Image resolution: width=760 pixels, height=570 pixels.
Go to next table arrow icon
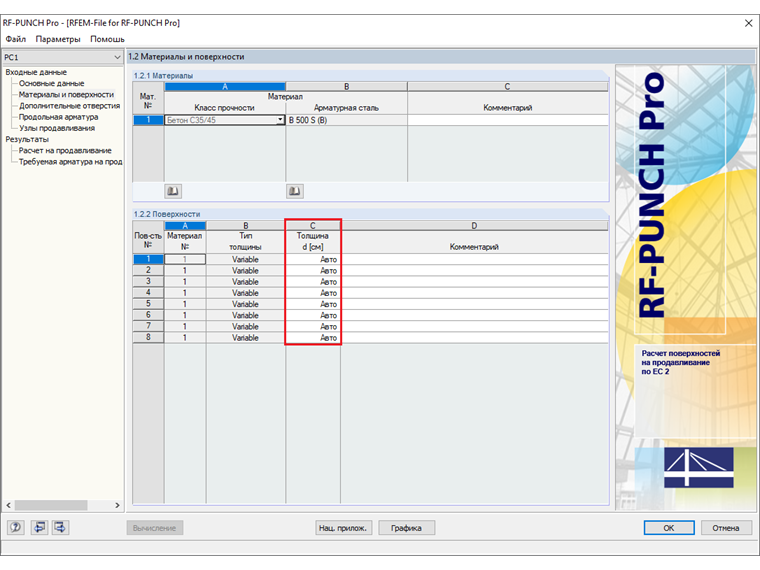60,527
